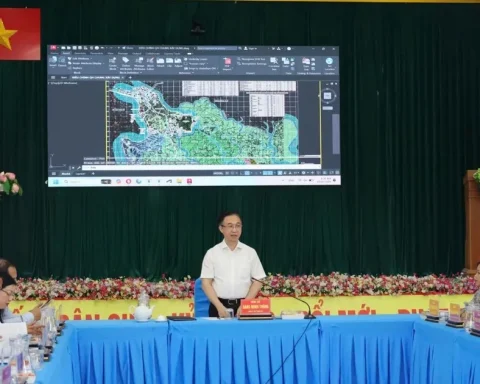Open Recognition Settings
Viewport: 480px width, 384px height.
click(x=252, y=64)
